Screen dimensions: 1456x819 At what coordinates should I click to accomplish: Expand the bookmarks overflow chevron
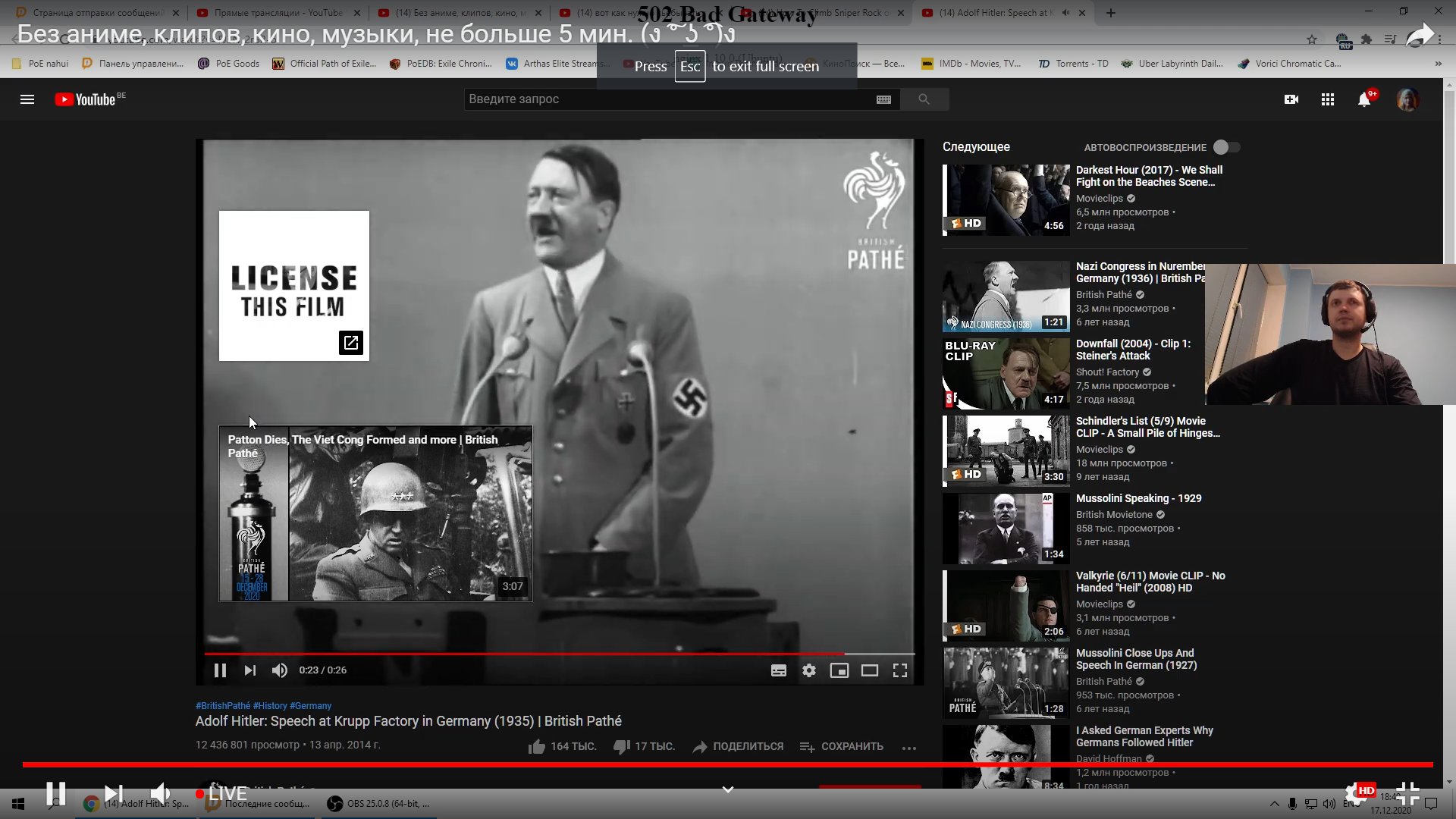(1439, 64)
